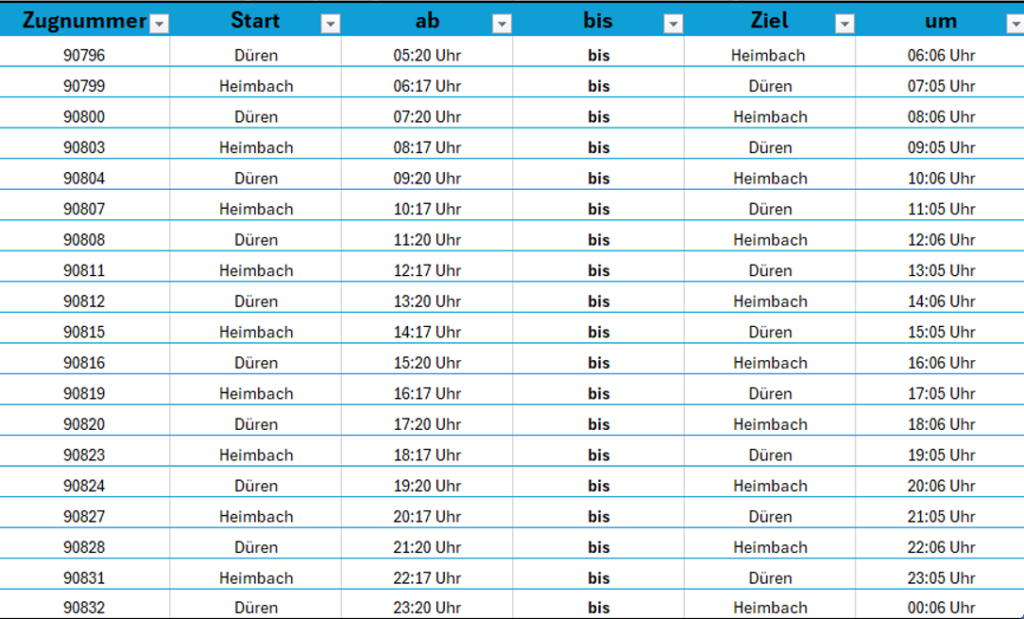Select Ziel cell Düren for train 90807

[770, 209]
